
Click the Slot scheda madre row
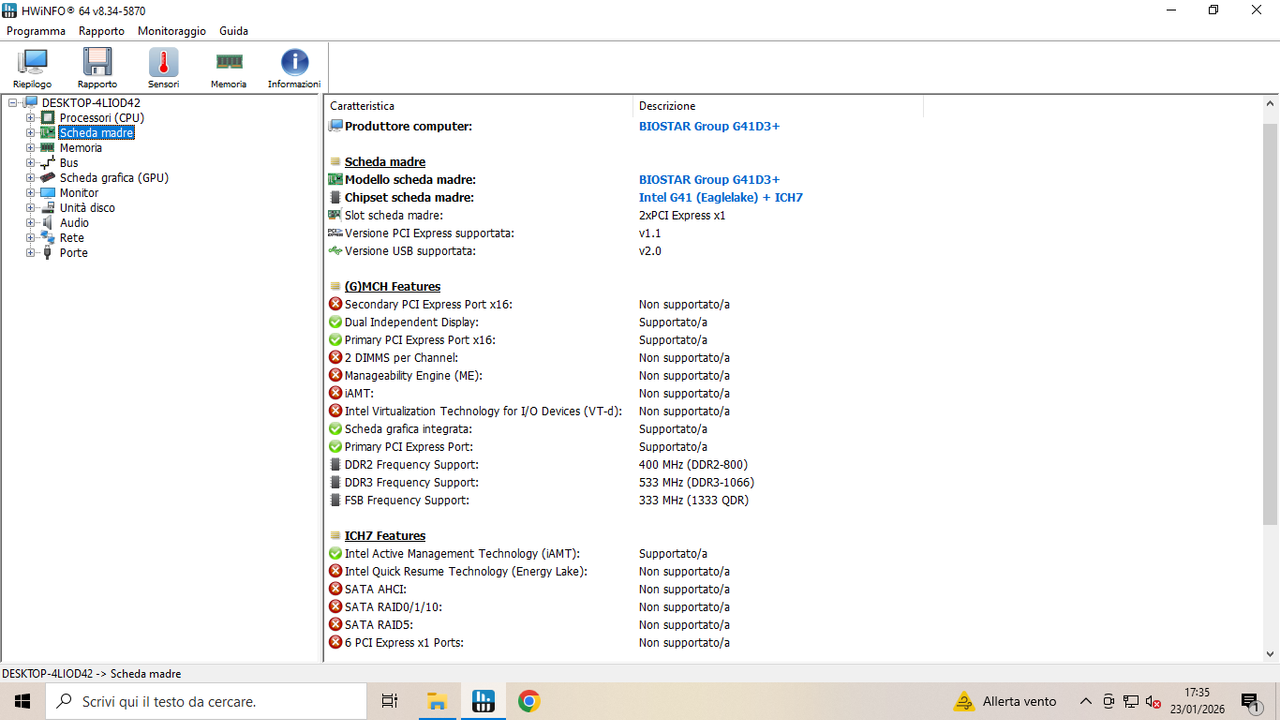pos(794,216)
